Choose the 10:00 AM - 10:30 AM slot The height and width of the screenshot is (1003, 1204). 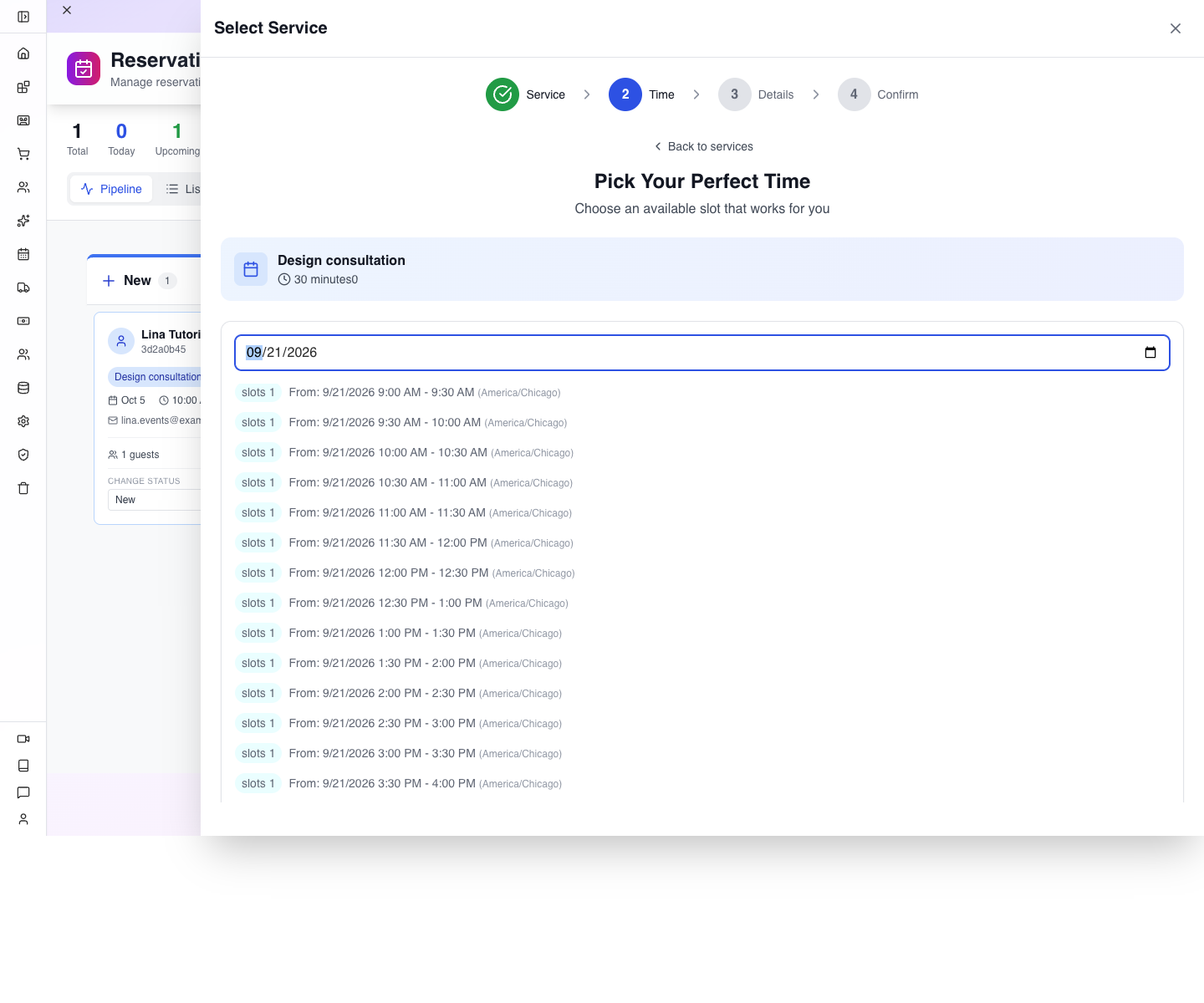[x=405, y=453]
